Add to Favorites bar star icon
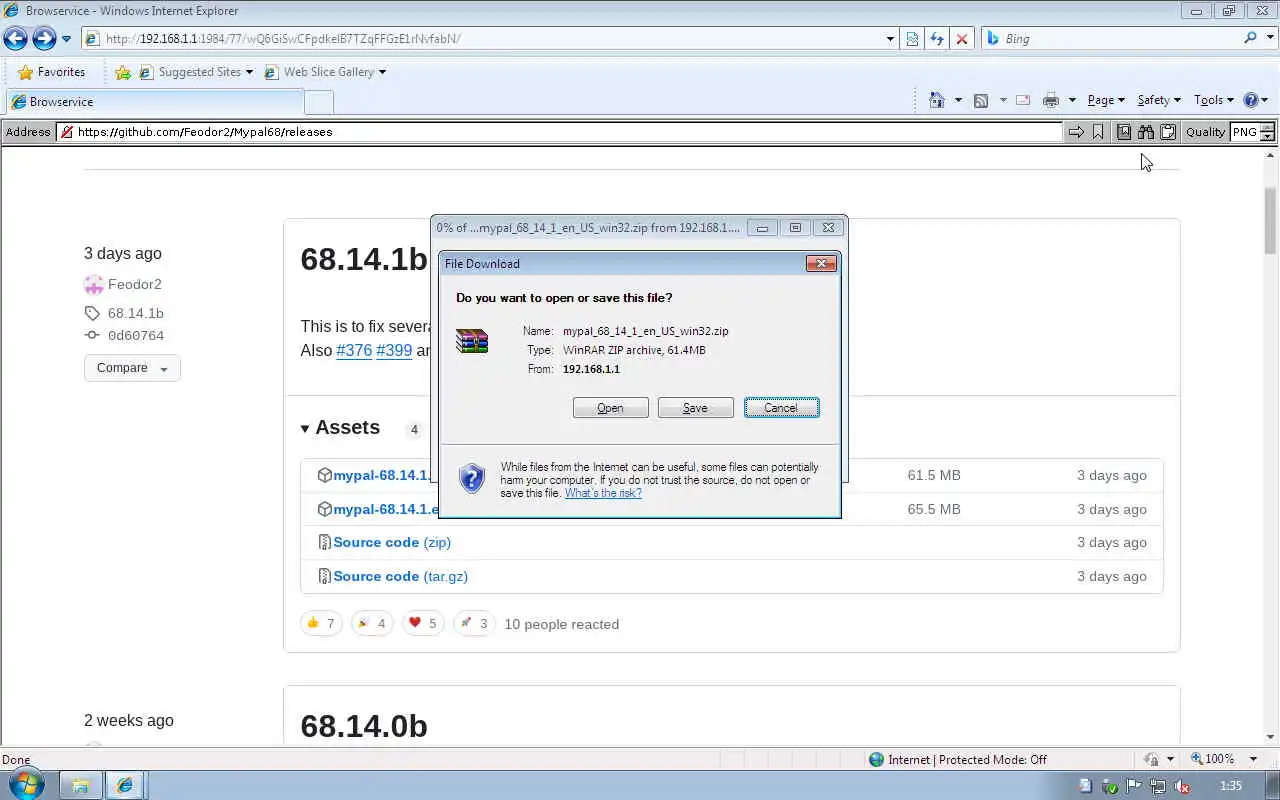This screenshot has width=1280, height=800. pyautogui.click(x=122, y=72)
